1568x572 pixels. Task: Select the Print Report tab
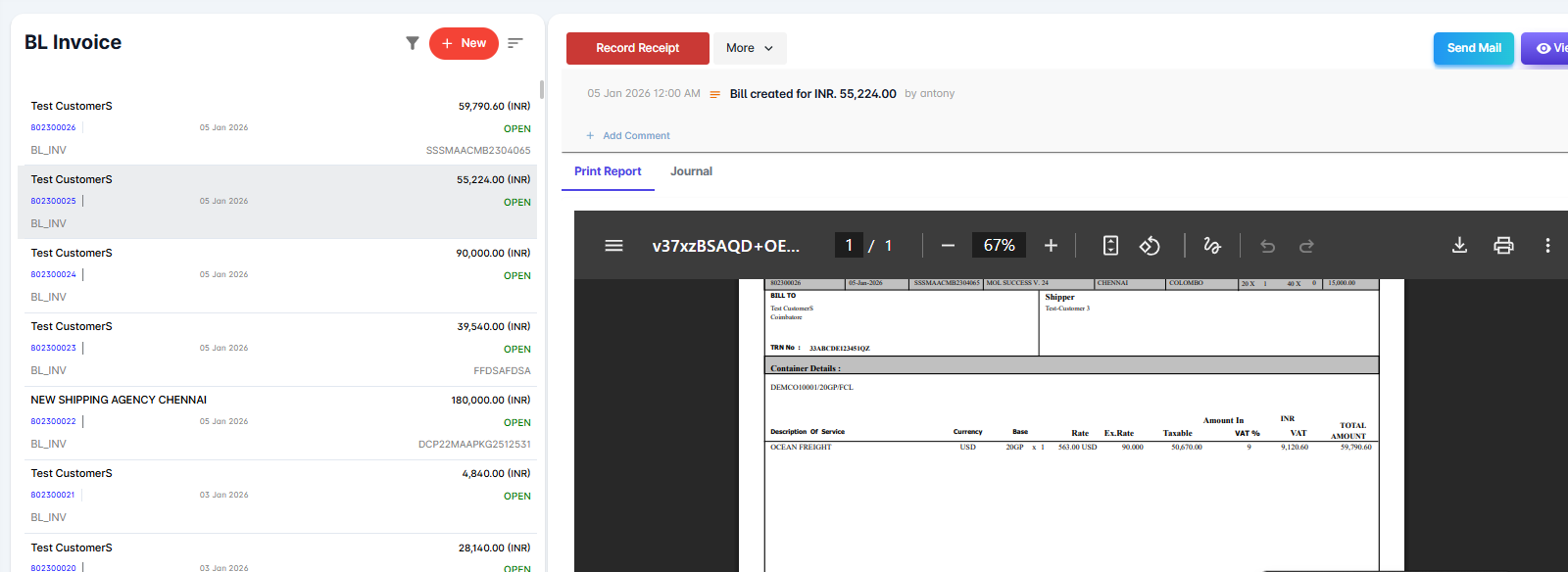(608, 171)
